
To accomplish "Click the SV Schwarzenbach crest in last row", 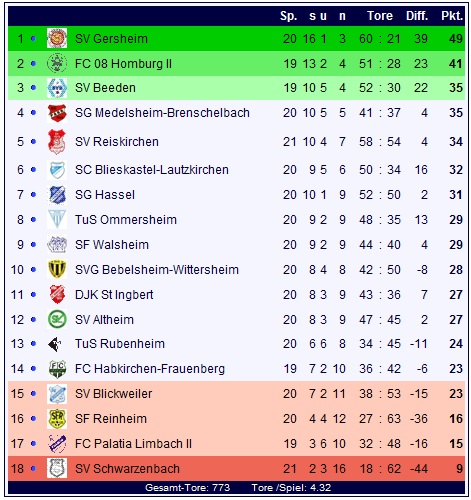I will point(57,468).
